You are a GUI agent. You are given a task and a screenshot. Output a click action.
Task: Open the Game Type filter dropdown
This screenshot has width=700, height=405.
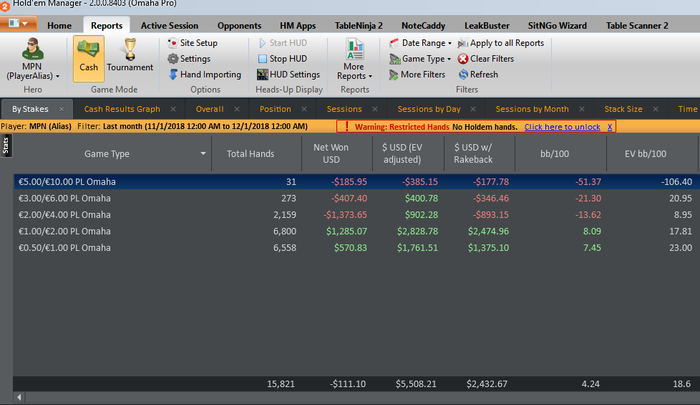tap(420, 58)
